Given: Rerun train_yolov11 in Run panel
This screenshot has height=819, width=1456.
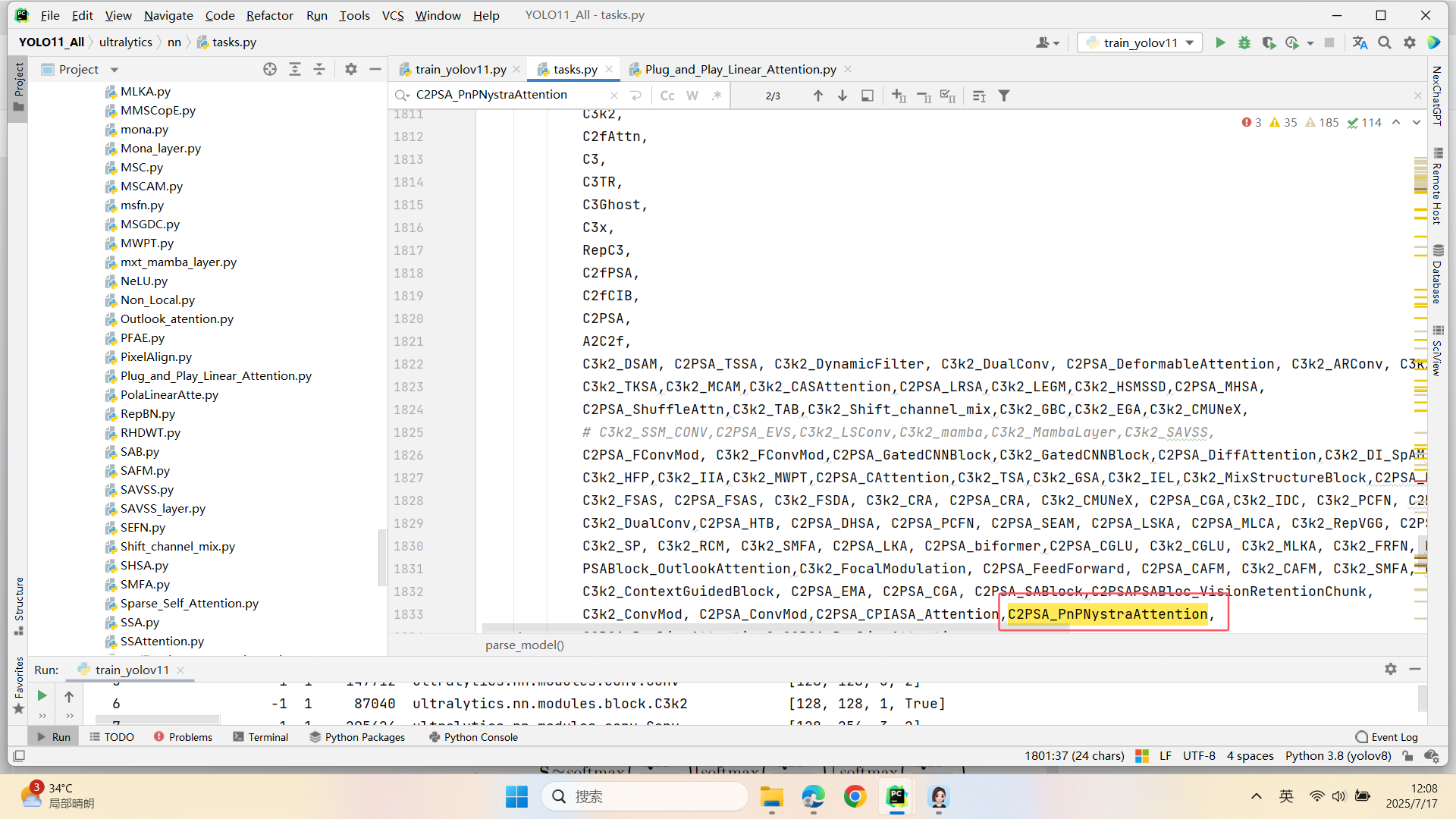Looking at the screenshot, I should pyautogui.click(x=42, y=695).
